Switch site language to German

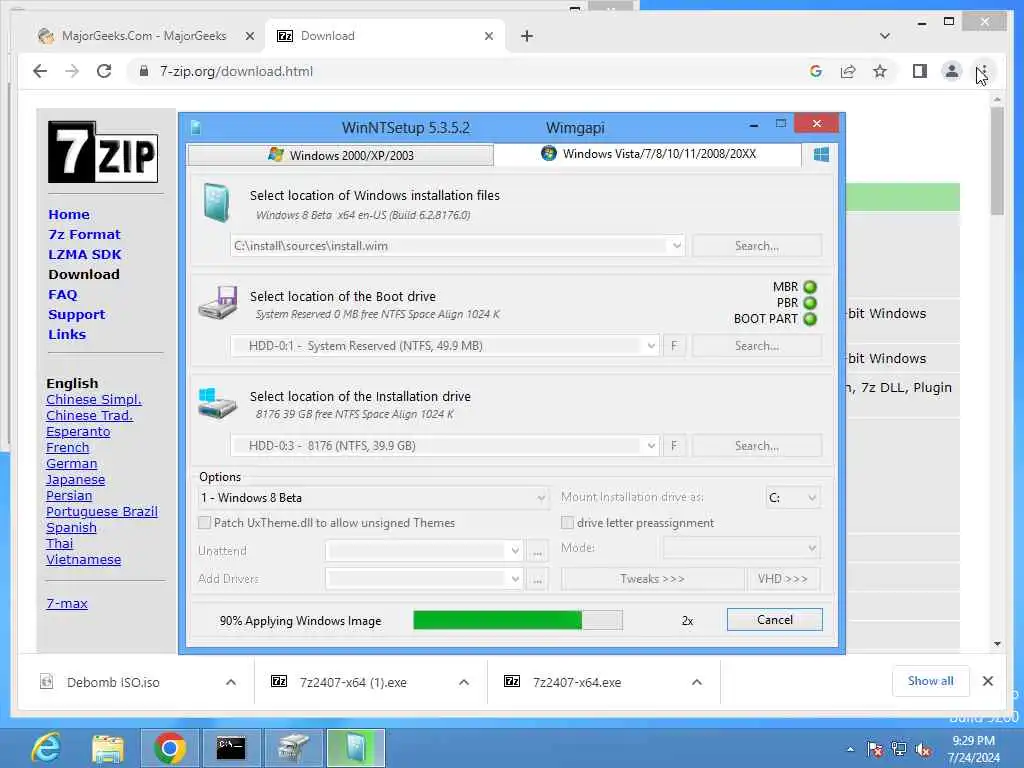[x=71, y=464]
